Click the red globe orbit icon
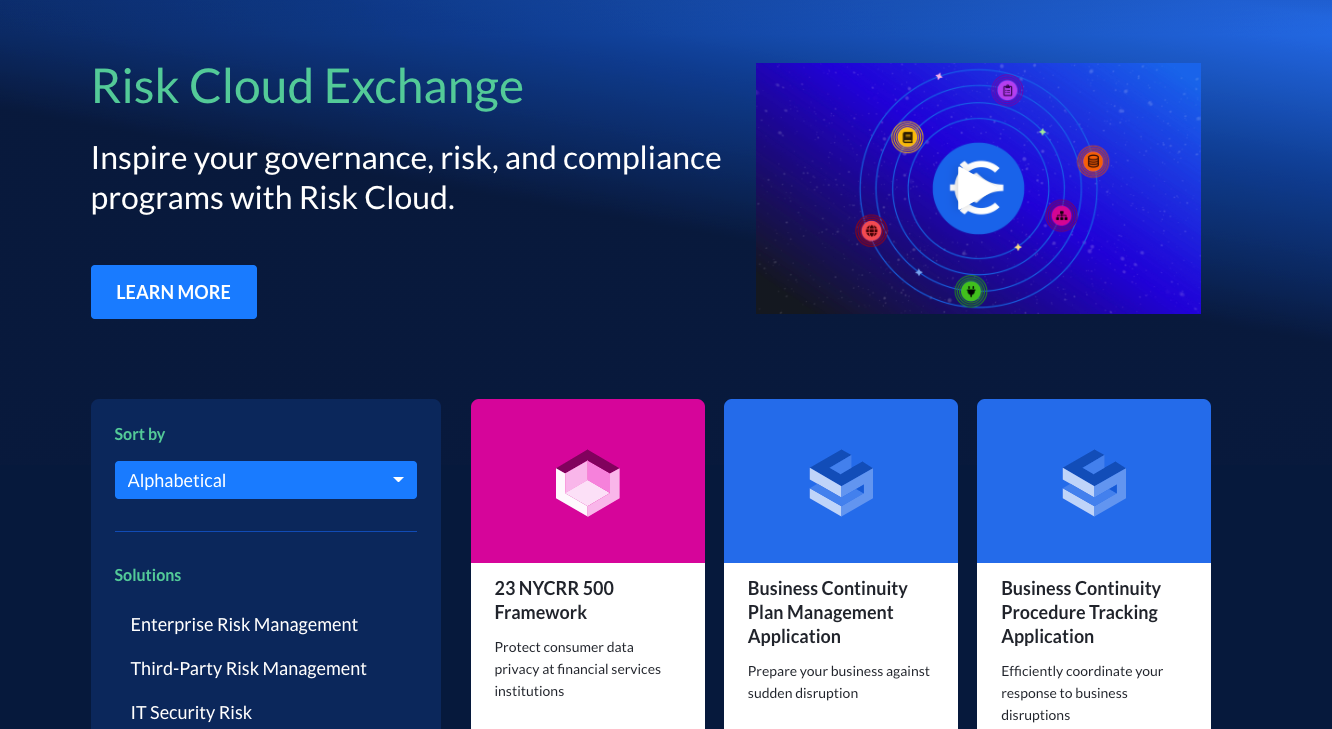 (871, 231)
